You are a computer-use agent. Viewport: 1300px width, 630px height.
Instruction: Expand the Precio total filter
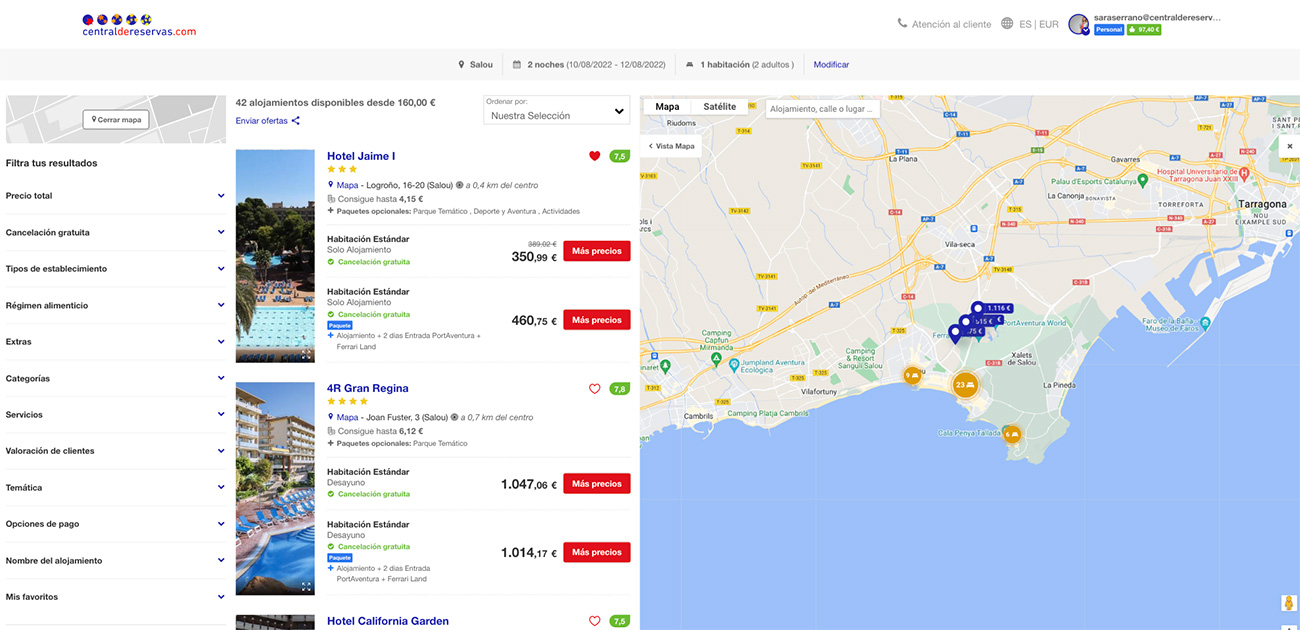116,196
